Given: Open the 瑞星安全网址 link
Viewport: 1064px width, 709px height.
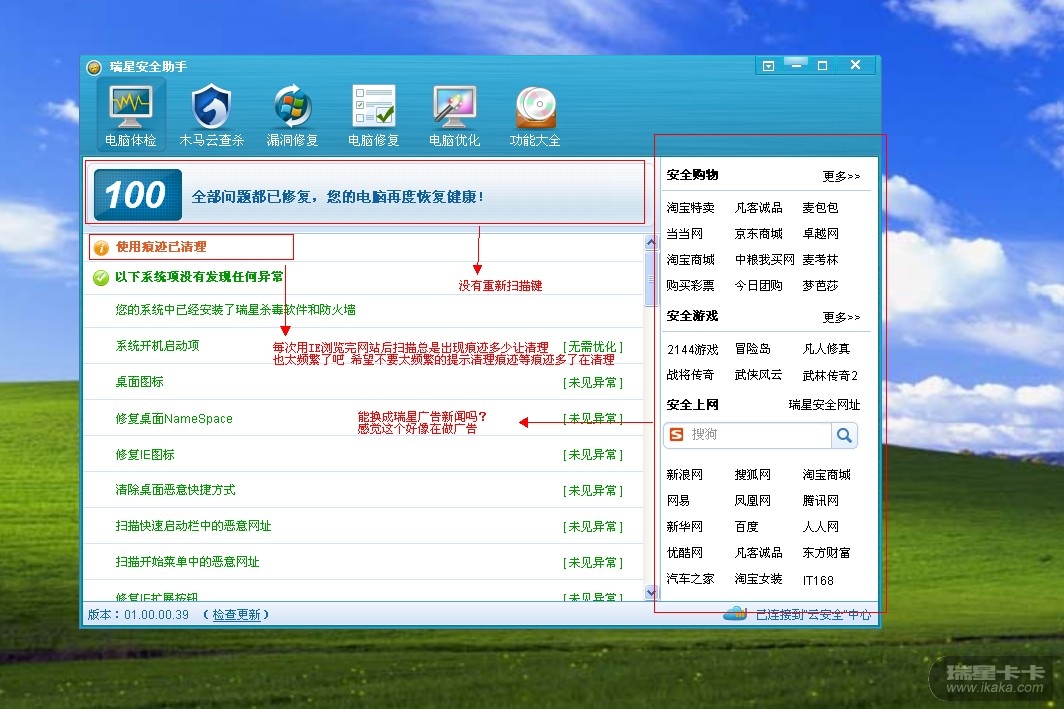Looking at the screenshot, I should coord(824,405).
